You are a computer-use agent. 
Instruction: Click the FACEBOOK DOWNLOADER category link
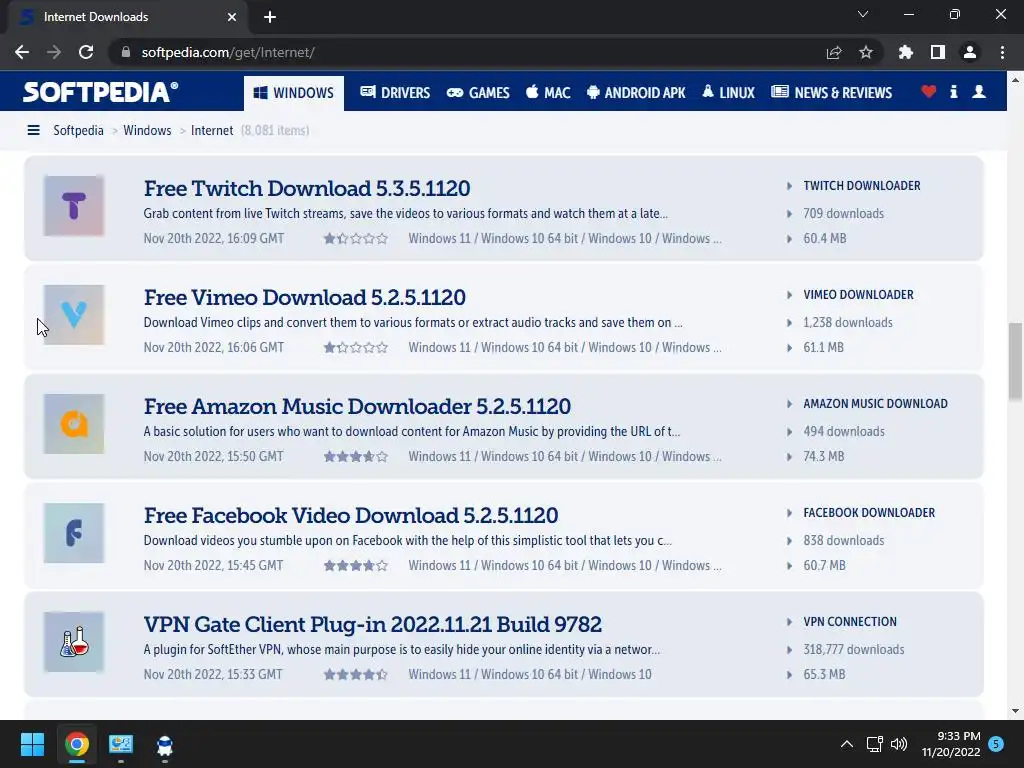tap(869, 513)
